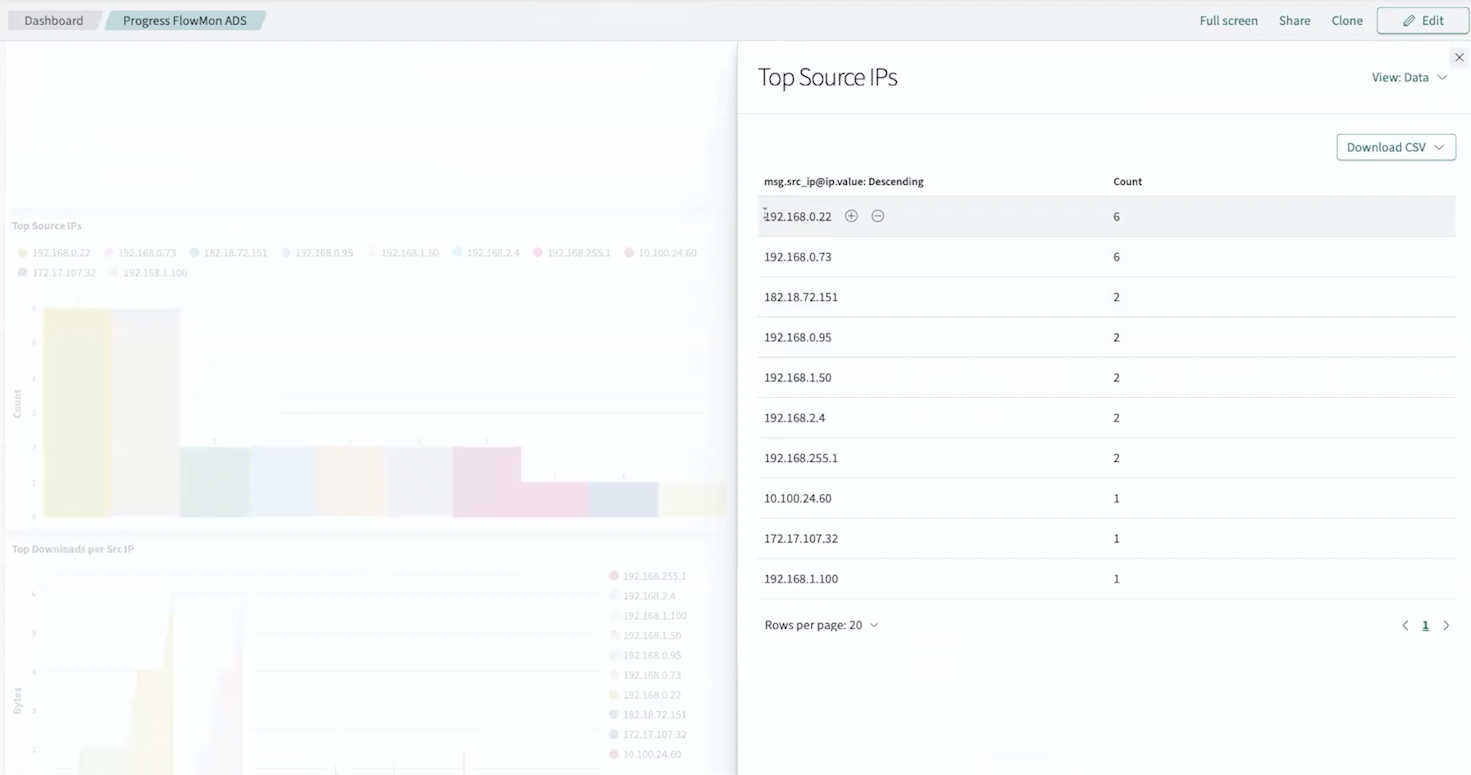The image size is (1471, 775).
Task: Enter Full screen mode
Action: pyautogui.click(x=1229, y=20)
